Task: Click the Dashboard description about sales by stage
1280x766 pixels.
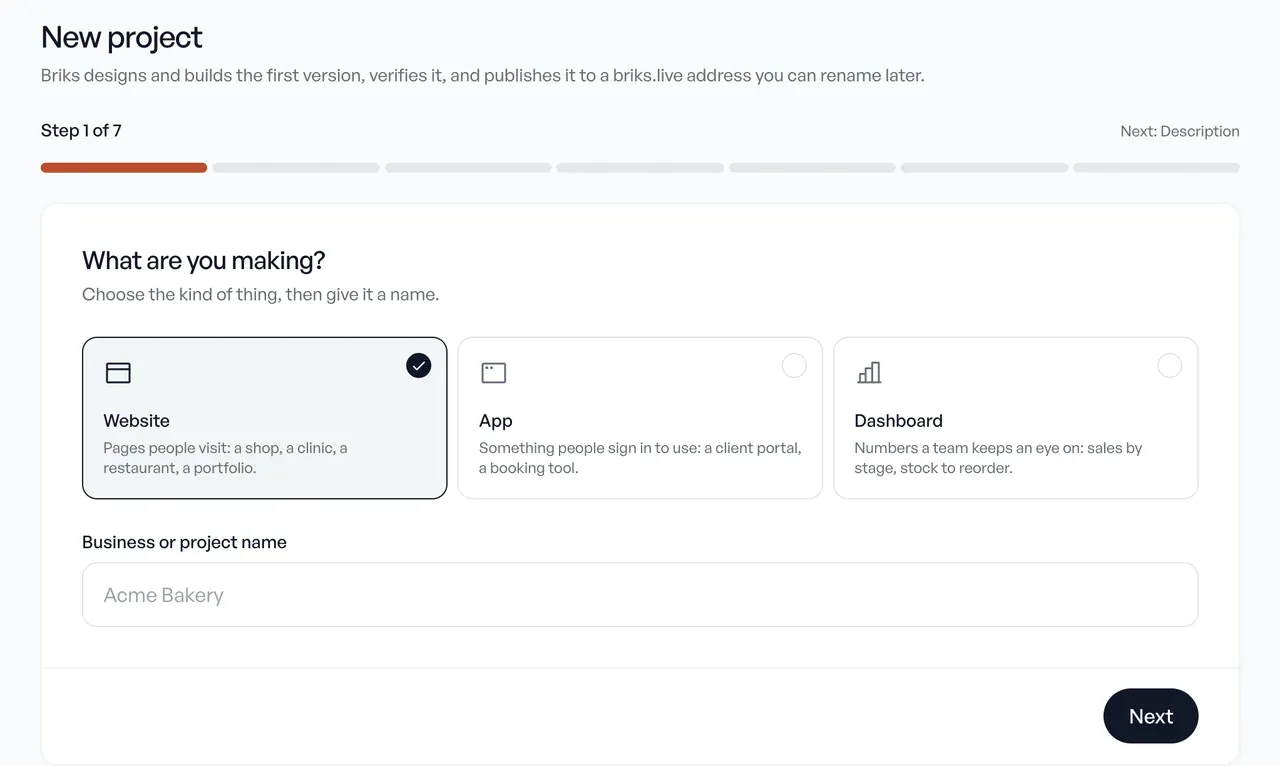Action: (x=998, y=458)
